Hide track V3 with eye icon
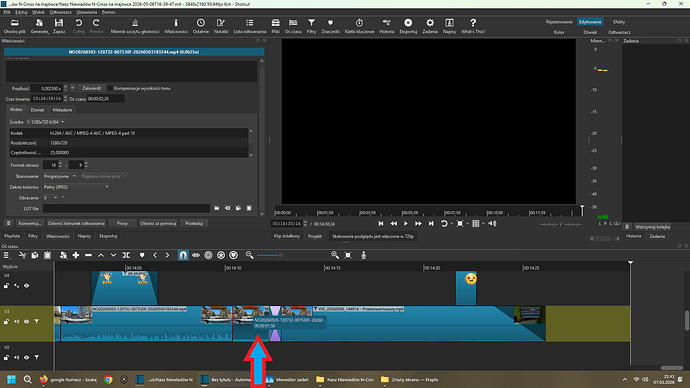This screenshot has width=690, height=388. click(x=27, y=322)
